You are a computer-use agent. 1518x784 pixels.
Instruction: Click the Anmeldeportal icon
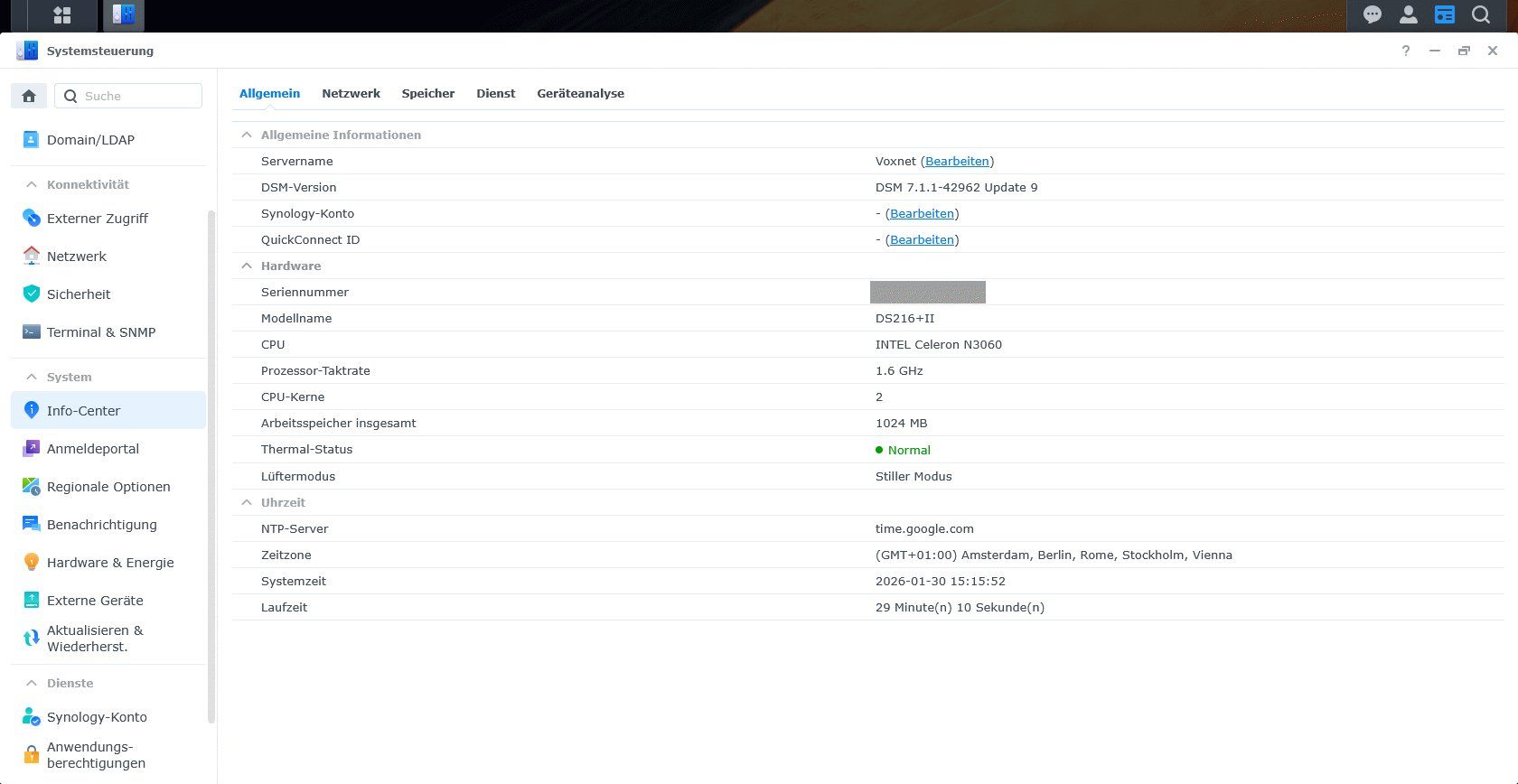point(31,449)
